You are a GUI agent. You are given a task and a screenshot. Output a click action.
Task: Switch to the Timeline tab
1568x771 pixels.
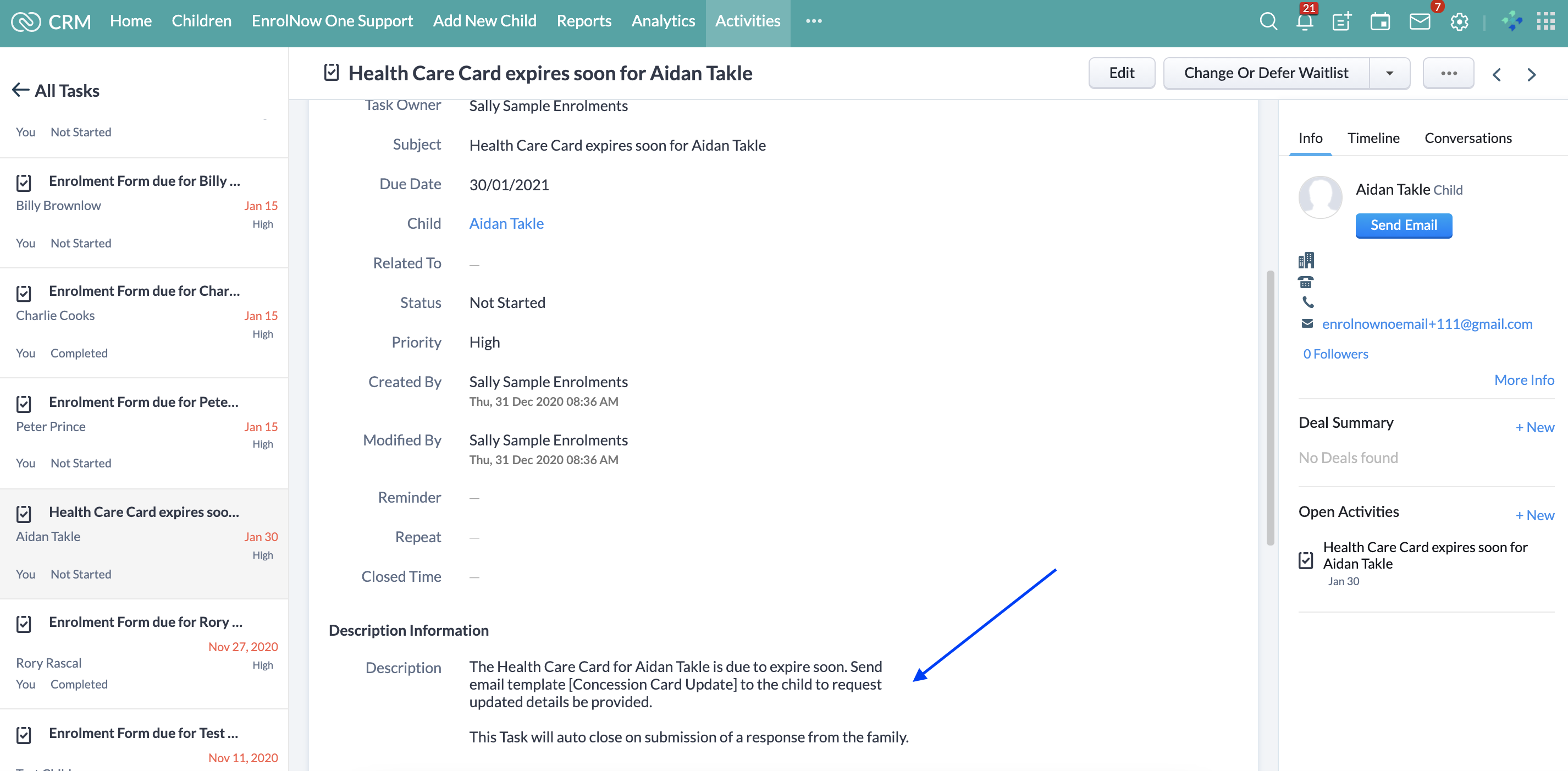pos(1373,138)
